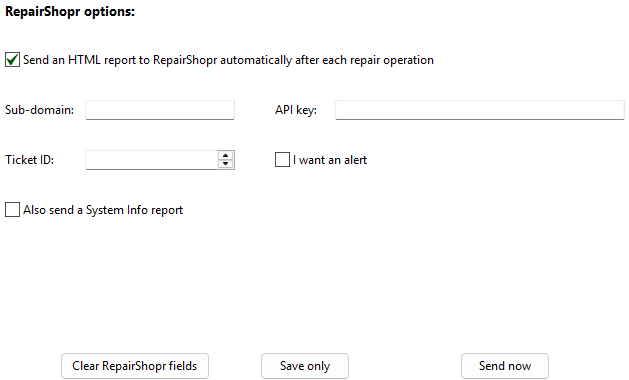Enable the I want an alert checkbox
This screenshot has height=380, width=629.
point(282,160)
